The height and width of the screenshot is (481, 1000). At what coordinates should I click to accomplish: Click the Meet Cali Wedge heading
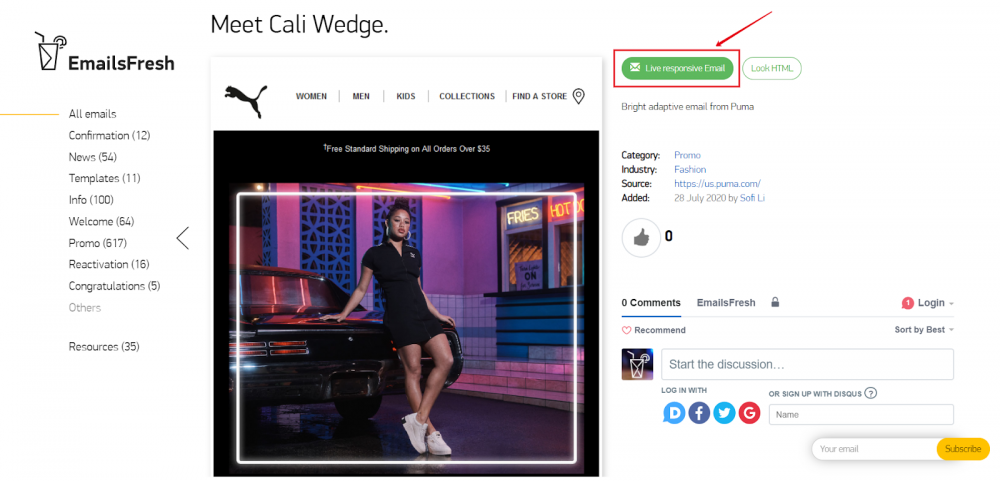point(299,25)
